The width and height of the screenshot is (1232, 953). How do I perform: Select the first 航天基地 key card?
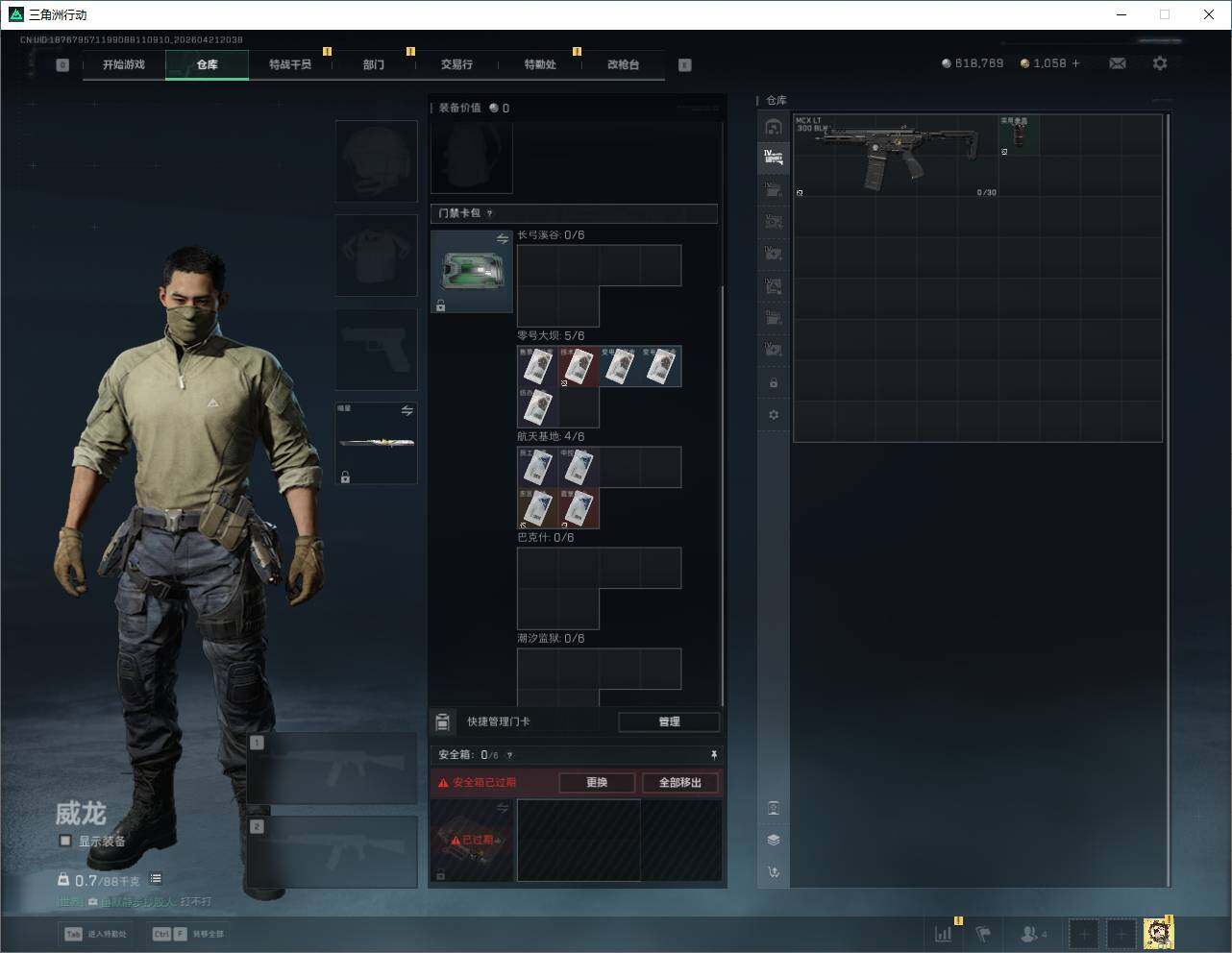coord(538,467)
